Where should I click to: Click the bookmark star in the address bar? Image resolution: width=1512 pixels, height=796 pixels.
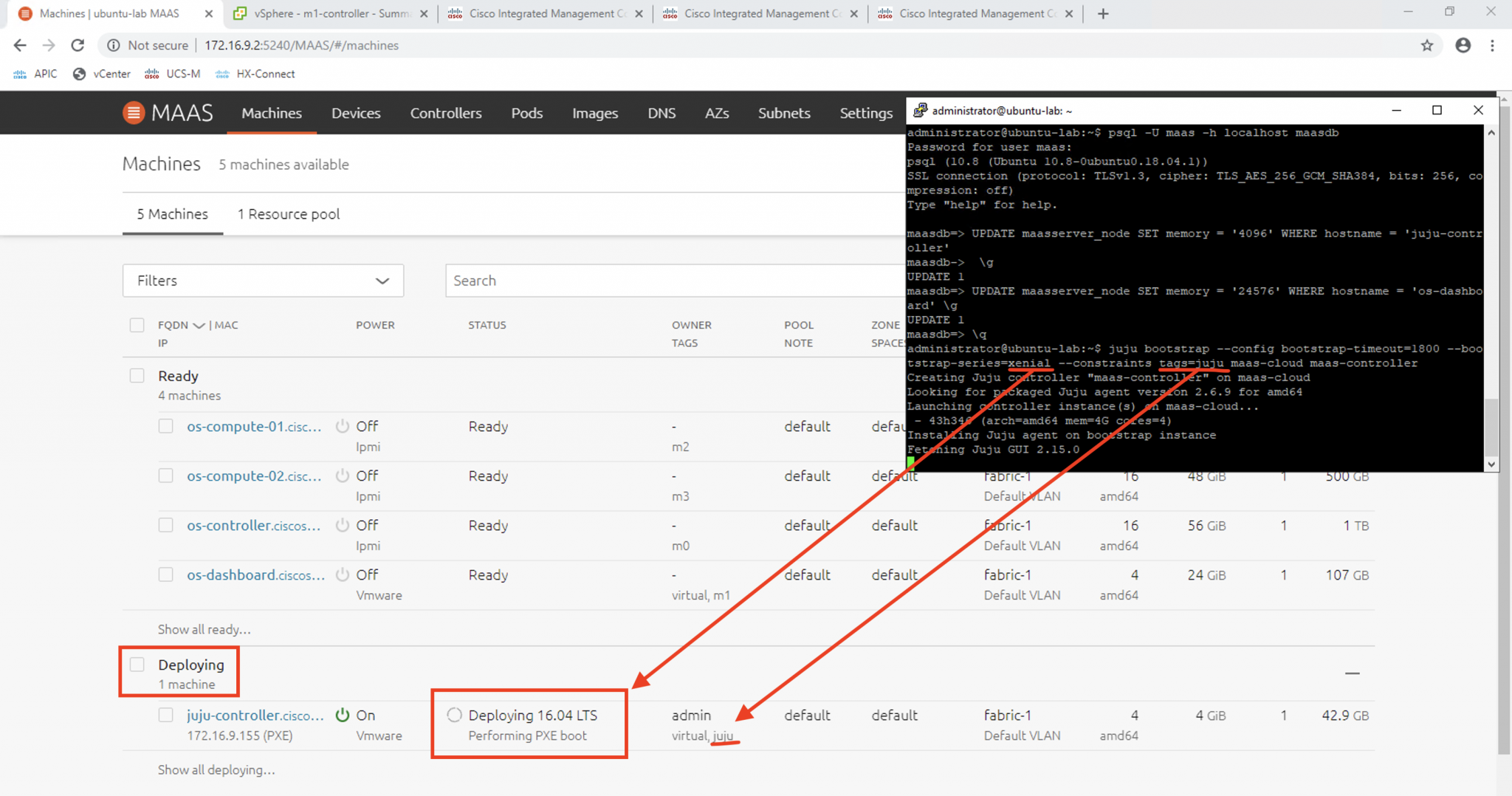pos(1426,45)
